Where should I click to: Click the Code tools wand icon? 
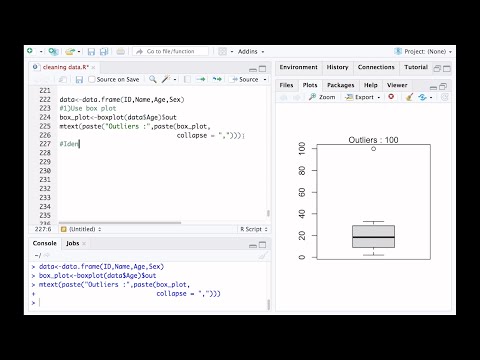point(166,79)
